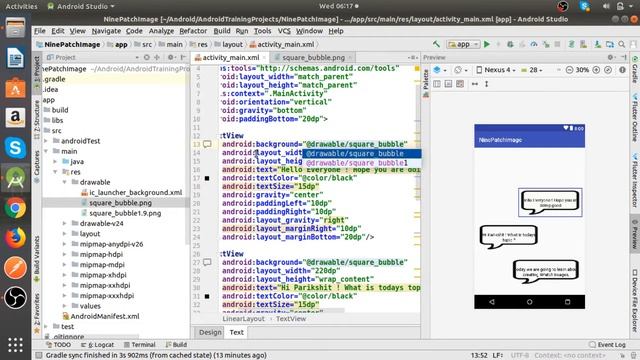Viewport: 640px width, 360px height.
Task: Open Firefox from Ubuntu dock
Action: tap(16, 238)
